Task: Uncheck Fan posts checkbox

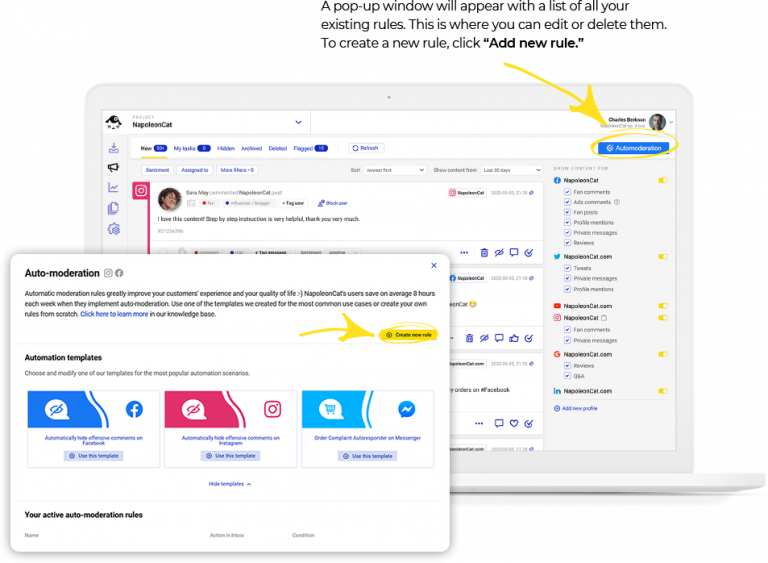Action: (x=567, y=212)
